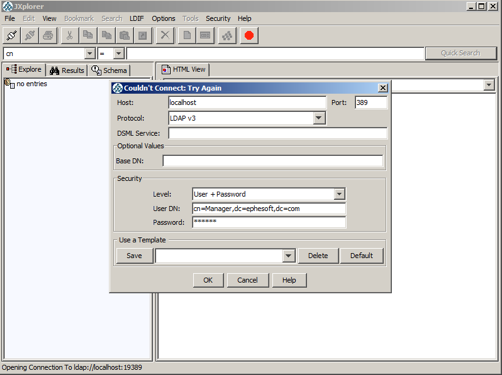Open the template name dropdown
Image resolution: width=502 pixels, height=375 pixels.
(288, 256)
